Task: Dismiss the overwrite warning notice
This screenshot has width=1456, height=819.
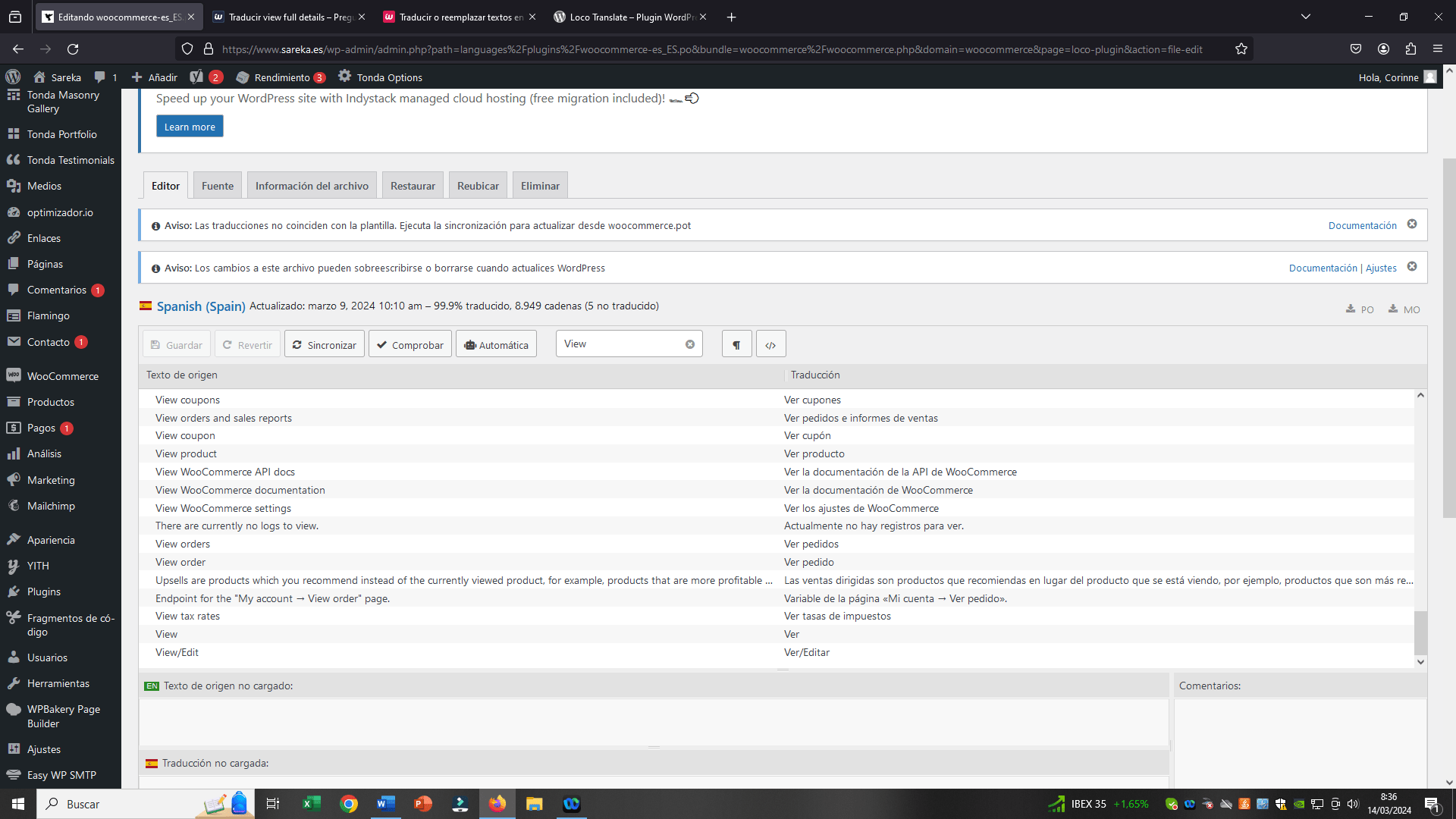Action: pos(1412,267)
